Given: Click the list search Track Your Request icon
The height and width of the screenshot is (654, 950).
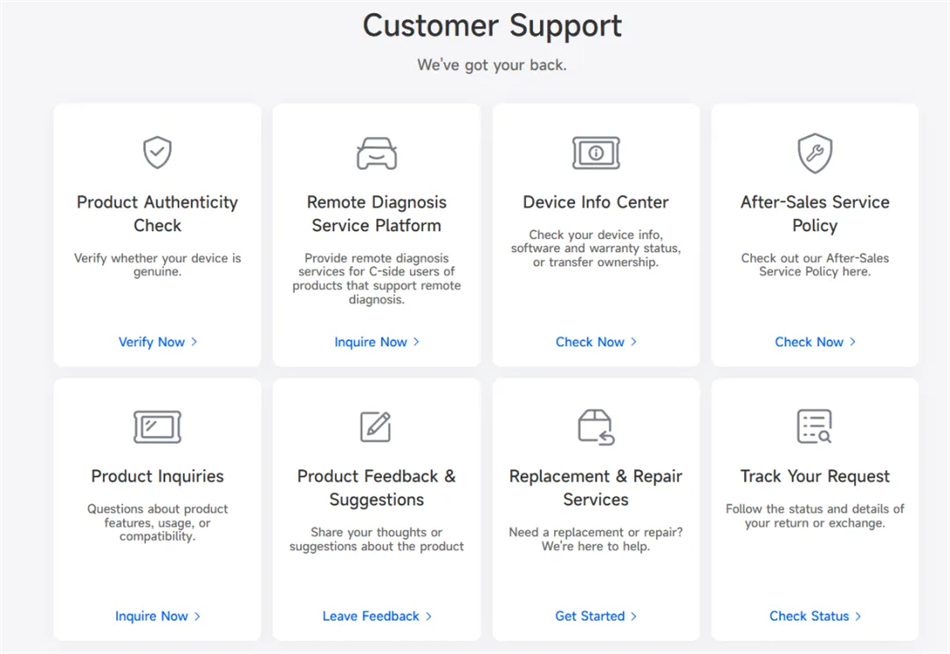Looking at the screenshot, I should coord(815,426).
